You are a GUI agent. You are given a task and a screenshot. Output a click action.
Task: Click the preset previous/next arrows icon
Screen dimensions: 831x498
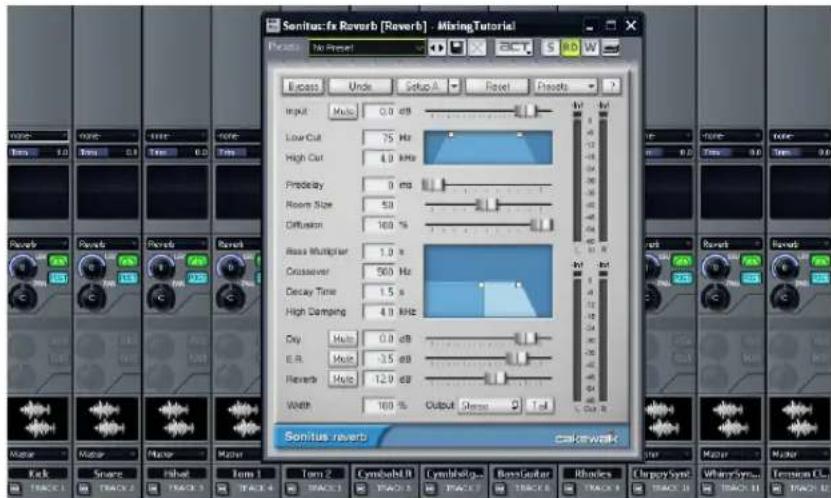(437, 48)
